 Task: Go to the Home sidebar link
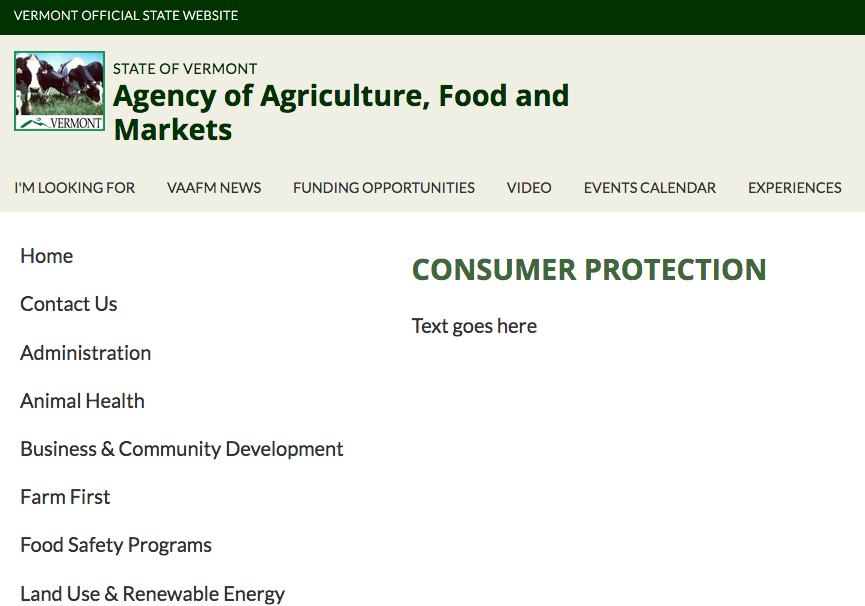pos(47,256)
